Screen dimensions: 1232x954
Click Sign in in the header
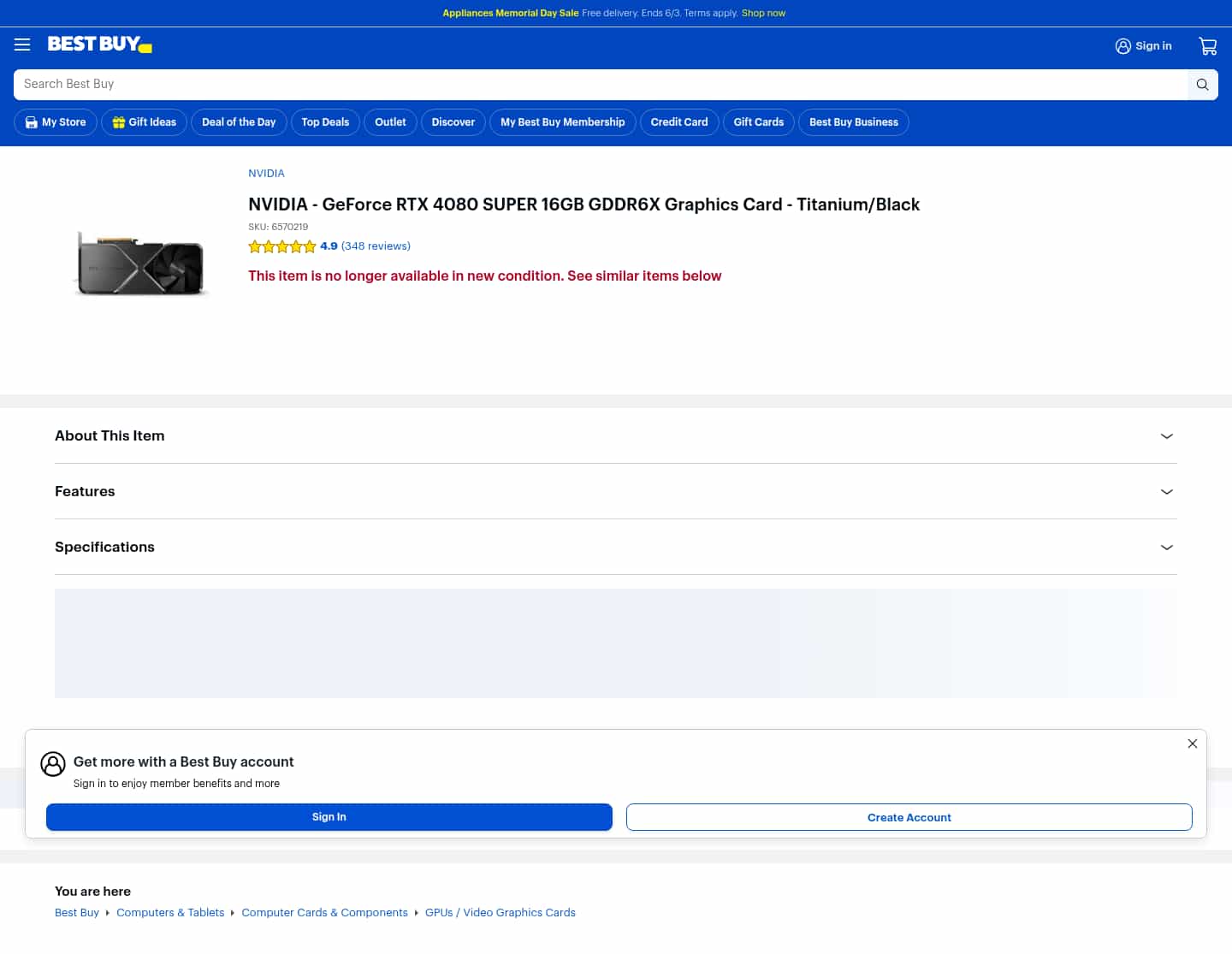tap(1153, 46)
